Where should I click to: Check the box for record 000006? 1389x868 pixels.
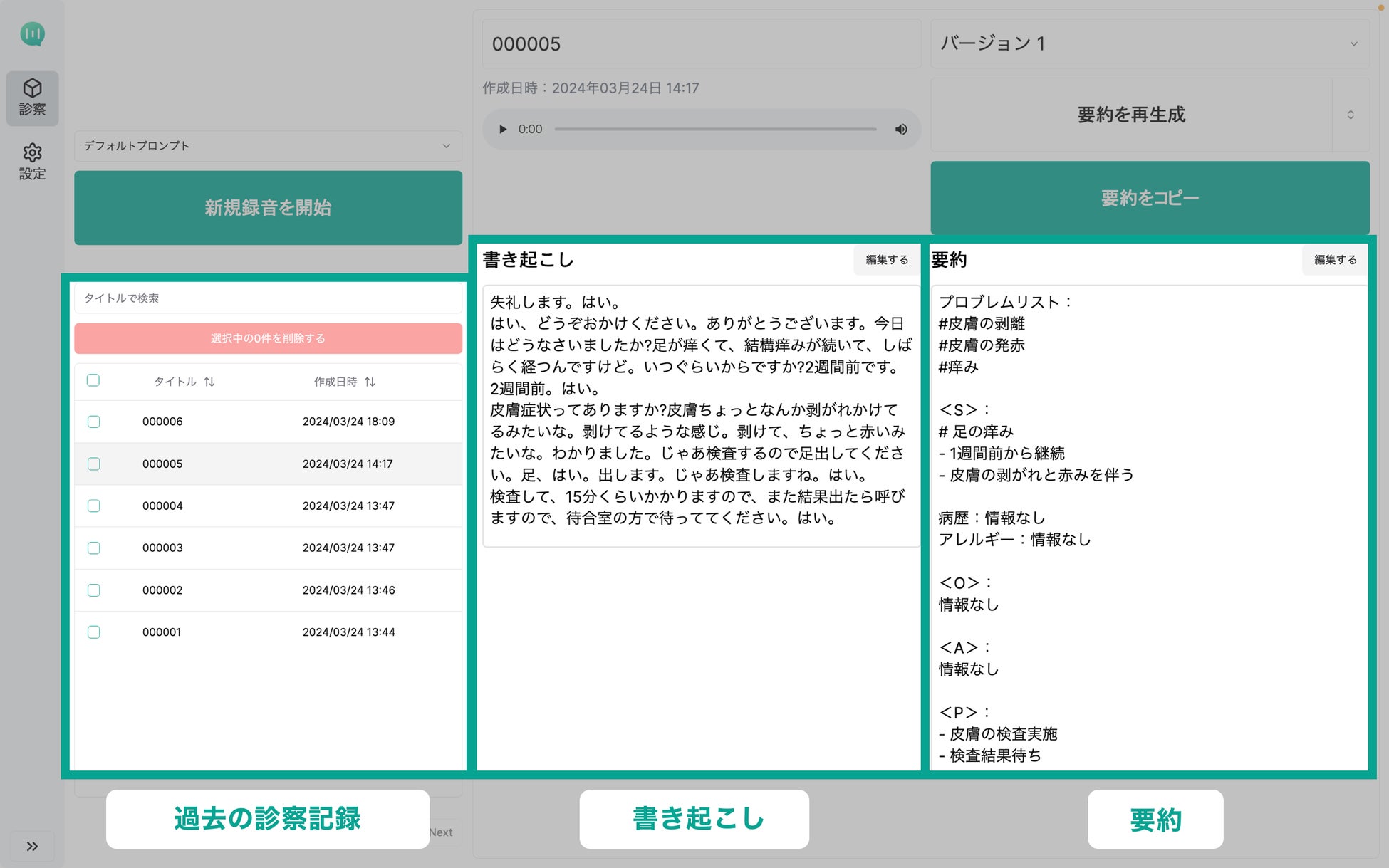click(93, 422)
